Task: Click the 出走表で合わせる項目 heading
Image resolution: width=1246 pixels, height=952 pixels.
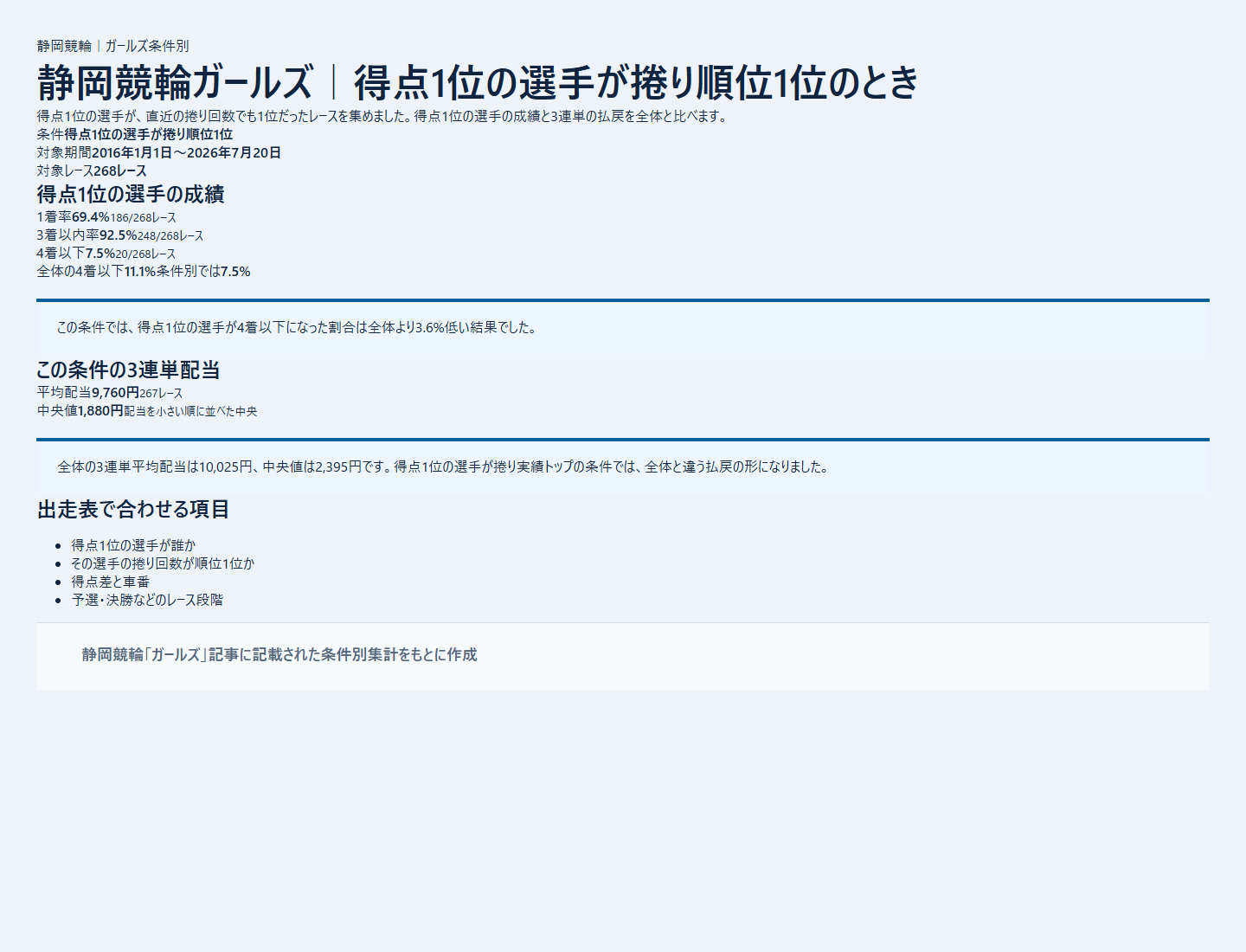Action: (133, 509)
